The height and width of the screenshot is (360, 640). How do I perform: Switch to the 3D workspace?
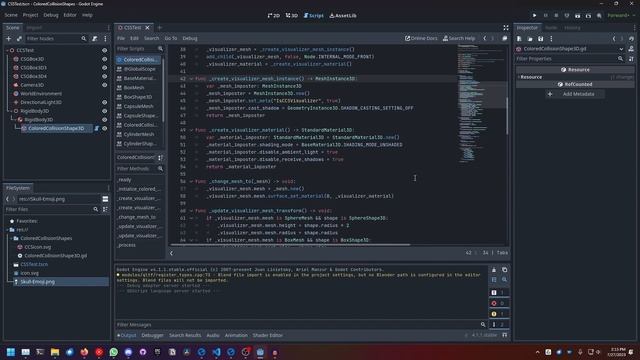(x=292, y=16)
